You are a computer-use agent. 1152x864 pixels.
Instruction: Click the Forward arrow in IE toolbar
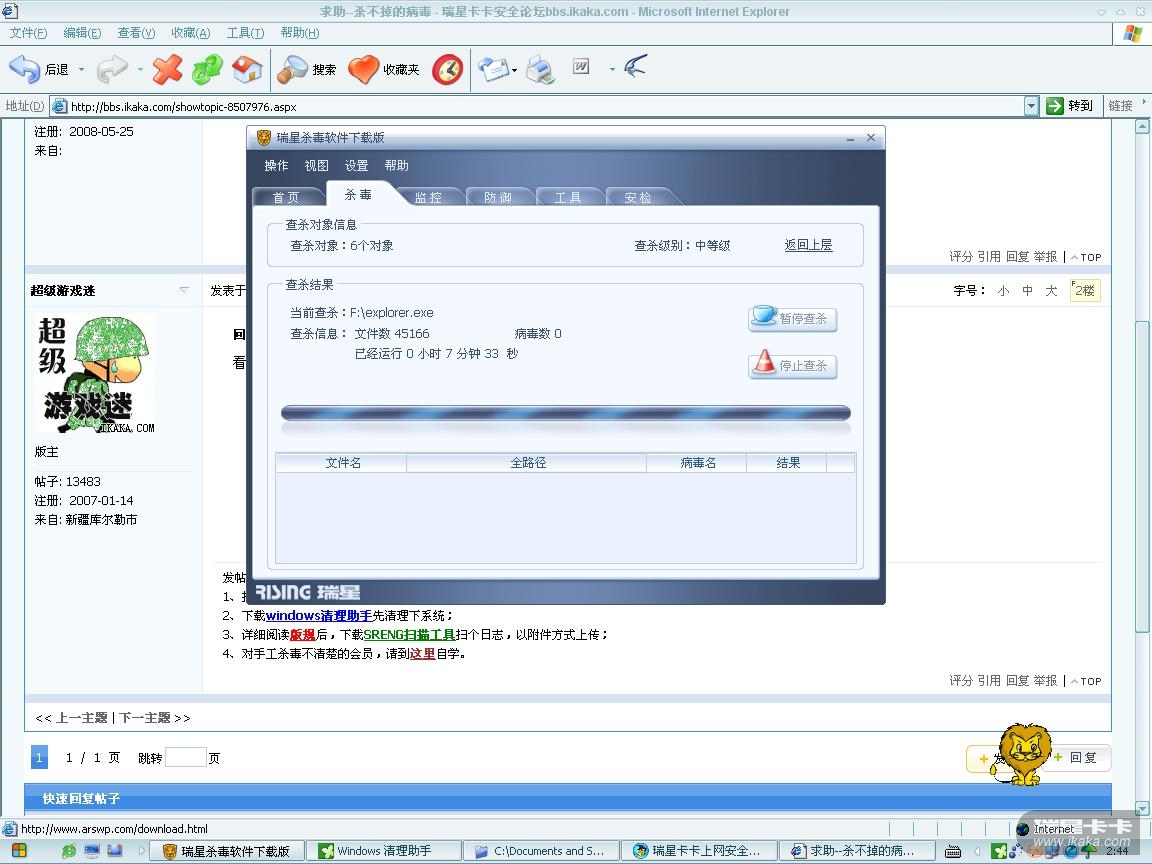coord(112,69)
